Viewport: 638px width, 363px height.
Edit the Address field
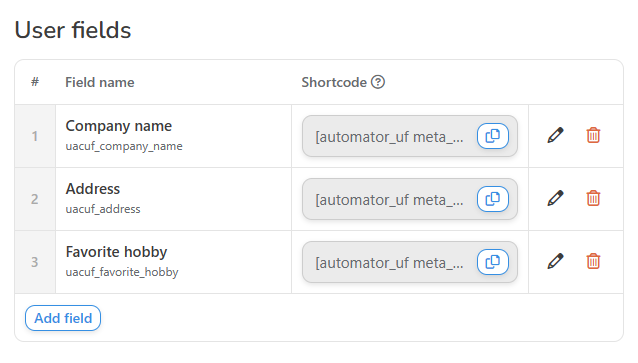tap(555, 198)
